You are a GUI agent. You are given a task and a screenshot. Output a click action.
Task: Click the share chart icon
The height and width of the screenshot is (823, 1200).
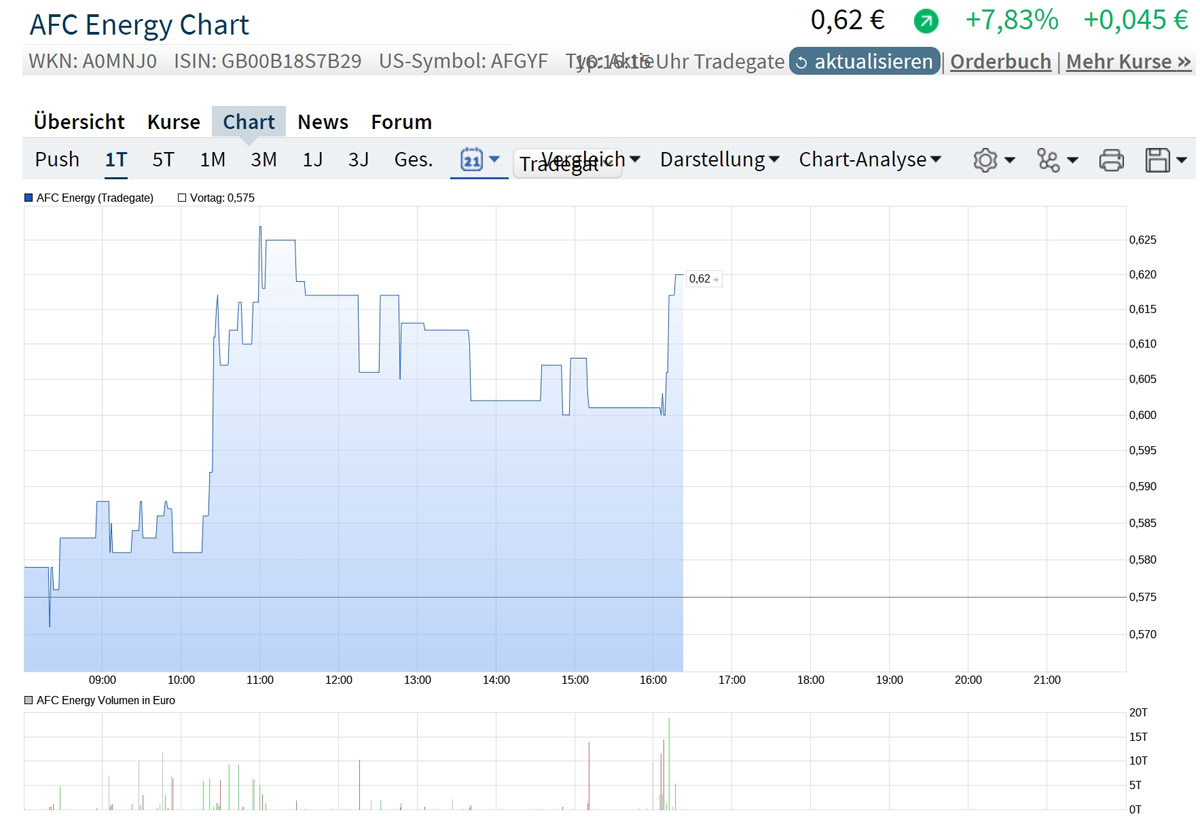[x=1049, y=159]
